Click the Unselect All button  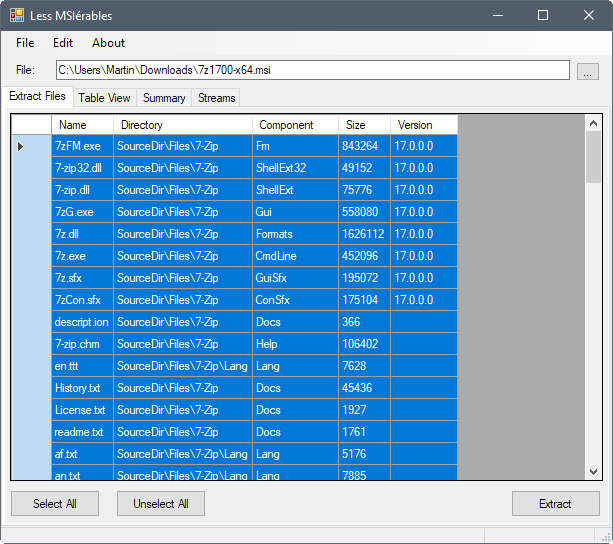161,504
